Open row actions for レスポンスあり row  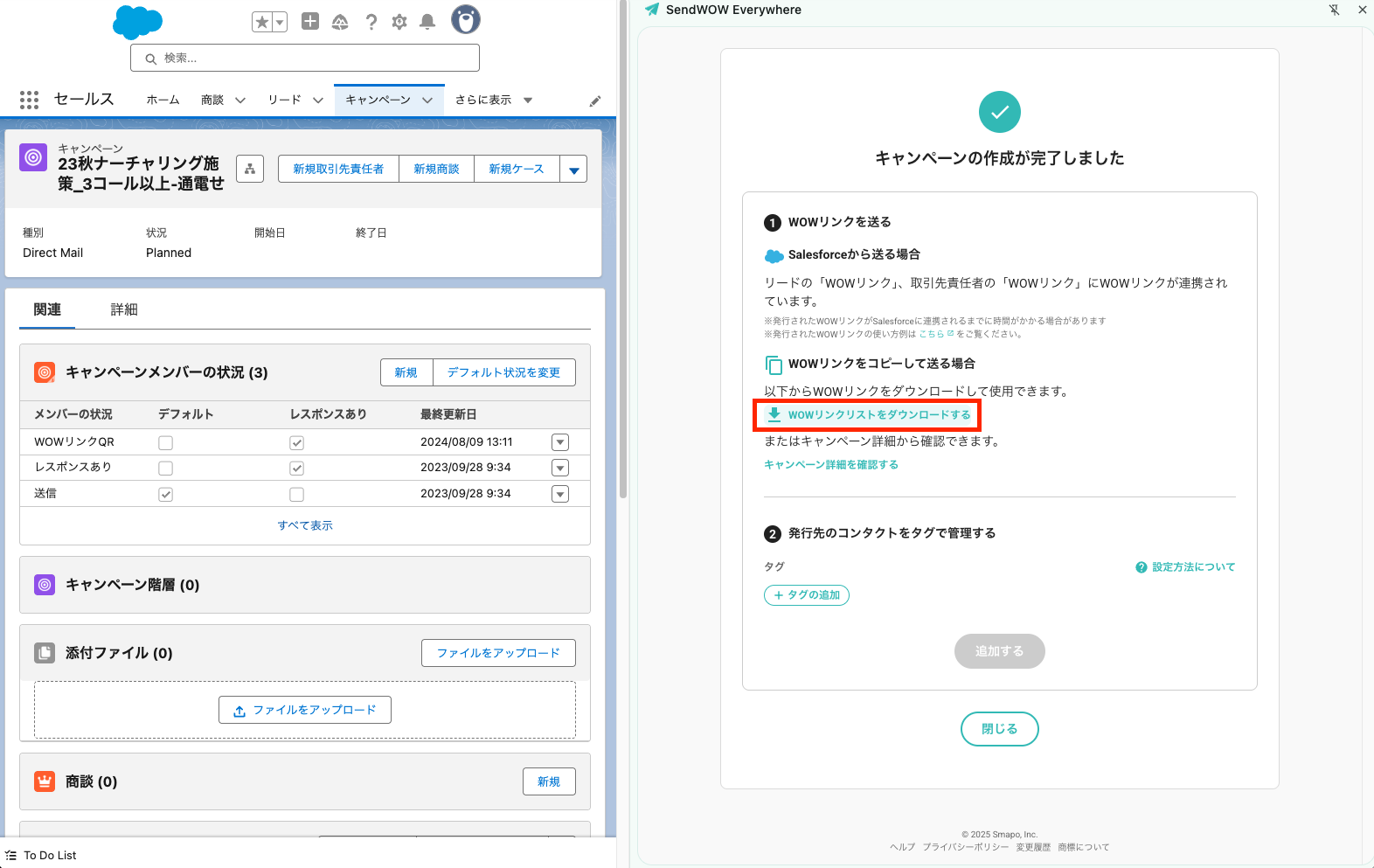pos(560,468)
